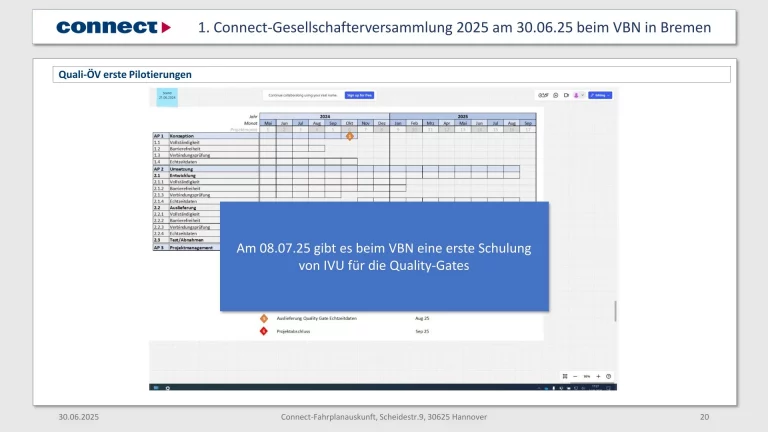
Task: Click the page number 20
Action: pos(704,417)
